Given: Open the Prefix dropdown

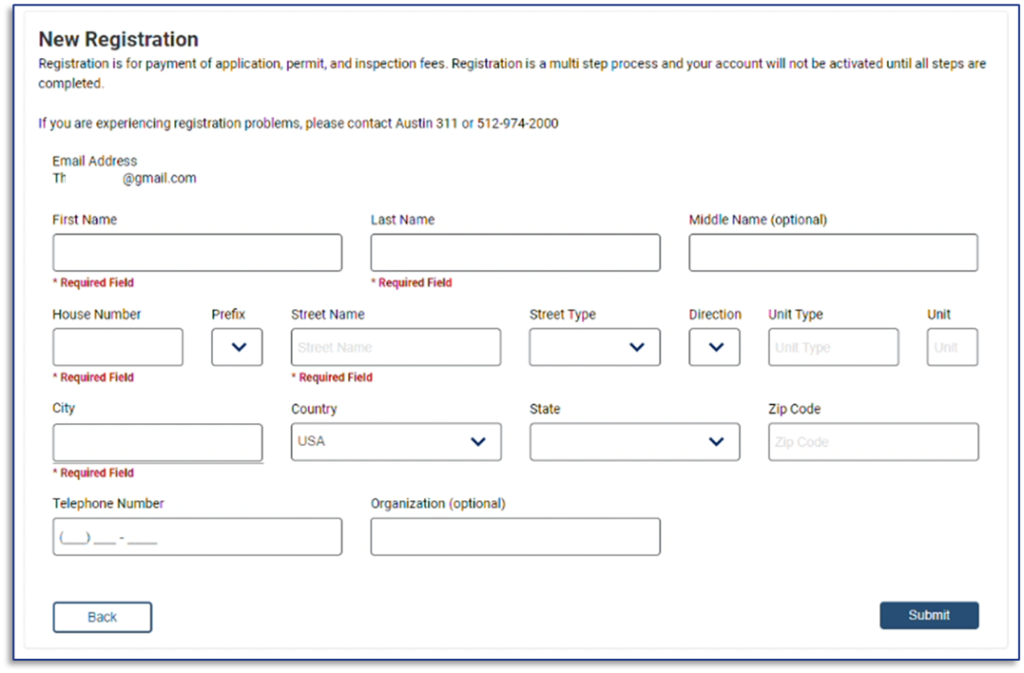Looking at the screenshot, I should pos(237,347).
